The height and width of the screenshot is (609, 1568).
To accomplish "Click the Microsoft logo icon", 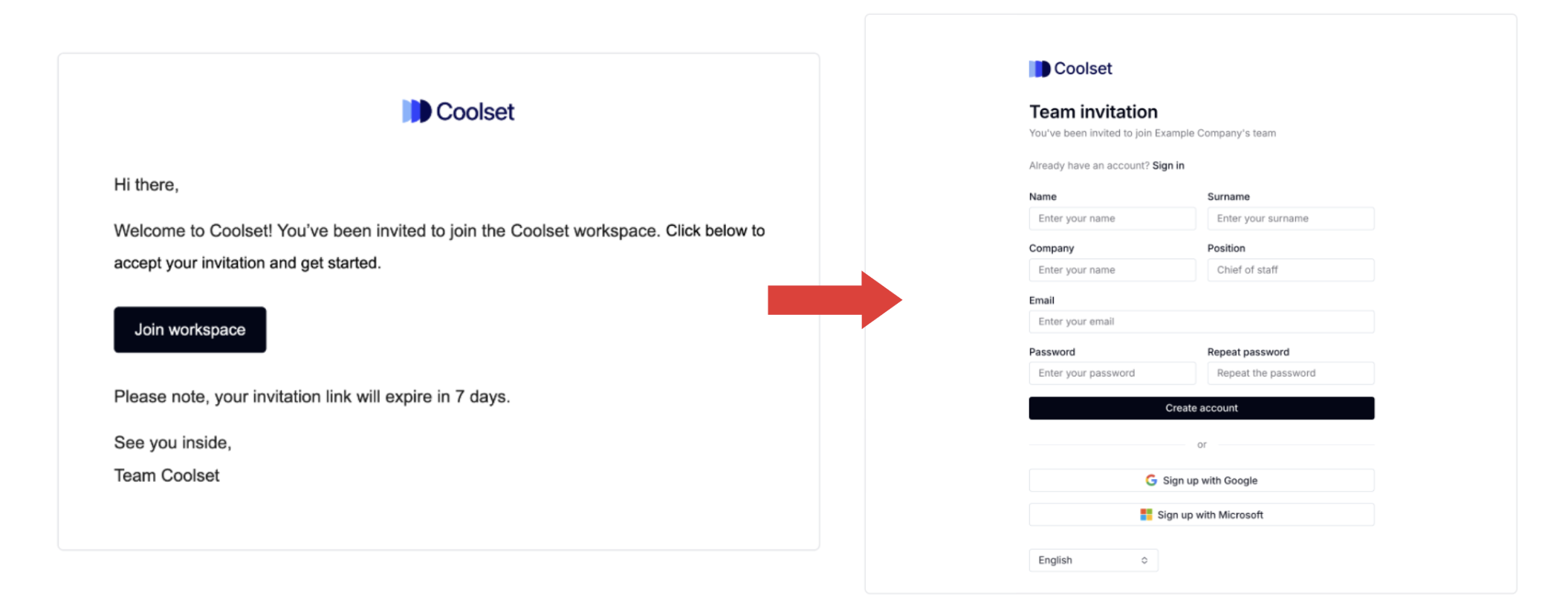I will pyautogui.click(x=1146, y=515).
